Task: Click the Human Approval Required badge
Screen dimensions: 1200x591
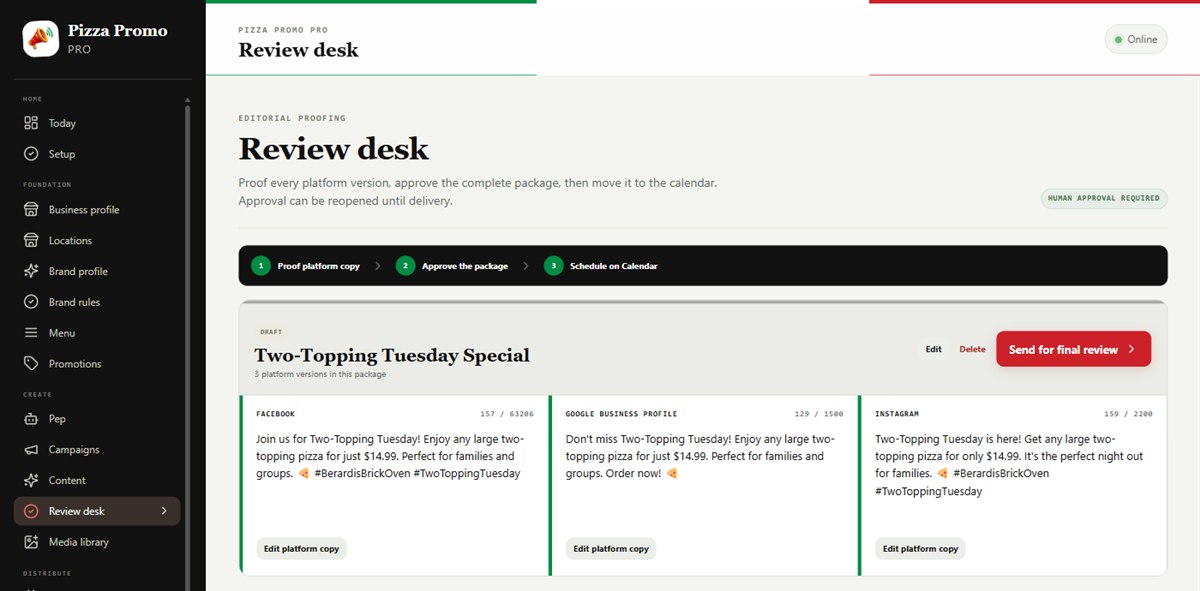Action: coord(1103,198)
